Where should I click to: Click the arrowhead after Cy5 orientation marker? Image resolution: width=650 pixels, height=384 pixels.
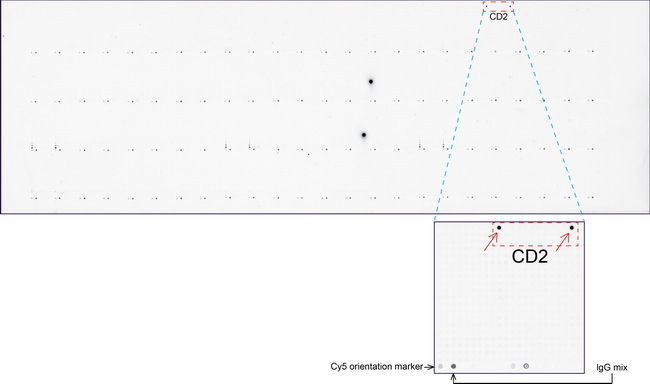(431, 367)
